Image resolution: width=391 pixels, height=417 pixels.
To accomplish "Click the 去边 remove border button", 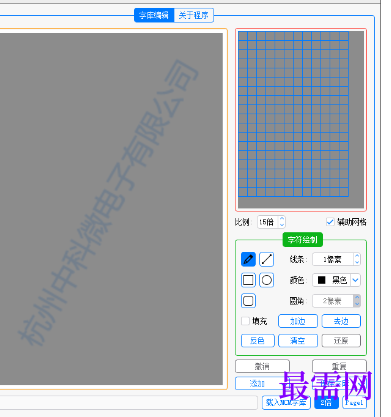I will (341, 321).
